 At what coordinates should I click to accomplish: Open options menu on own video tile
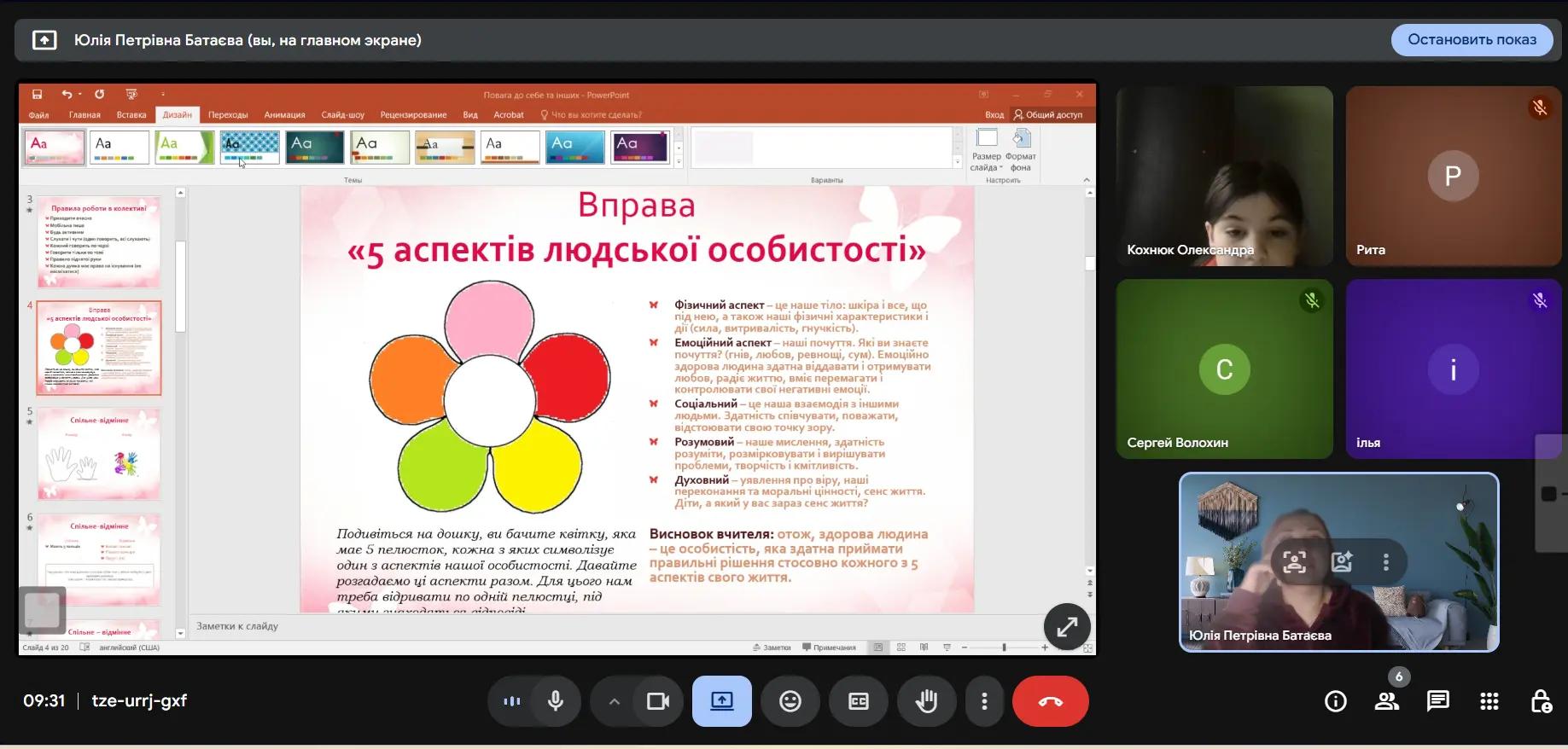tap(1385, 562)
